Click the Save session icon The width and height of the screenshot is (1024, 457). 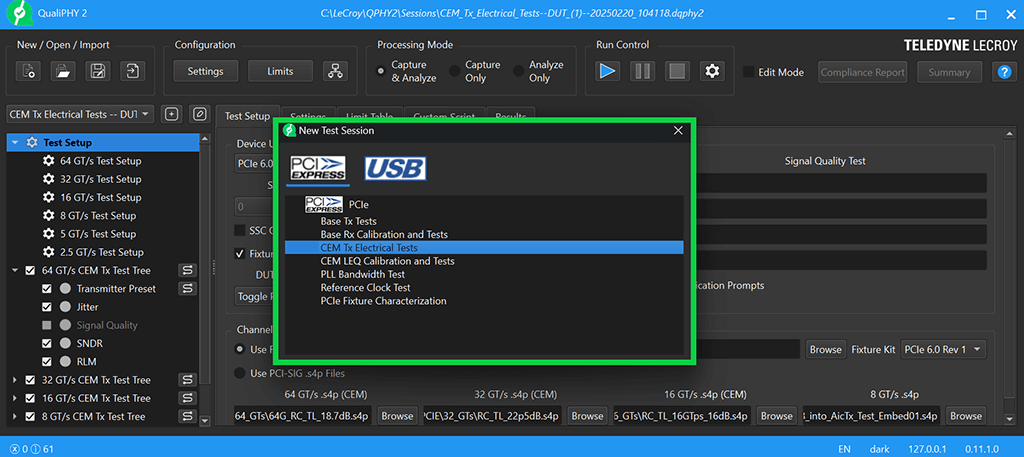coord(97,71)
